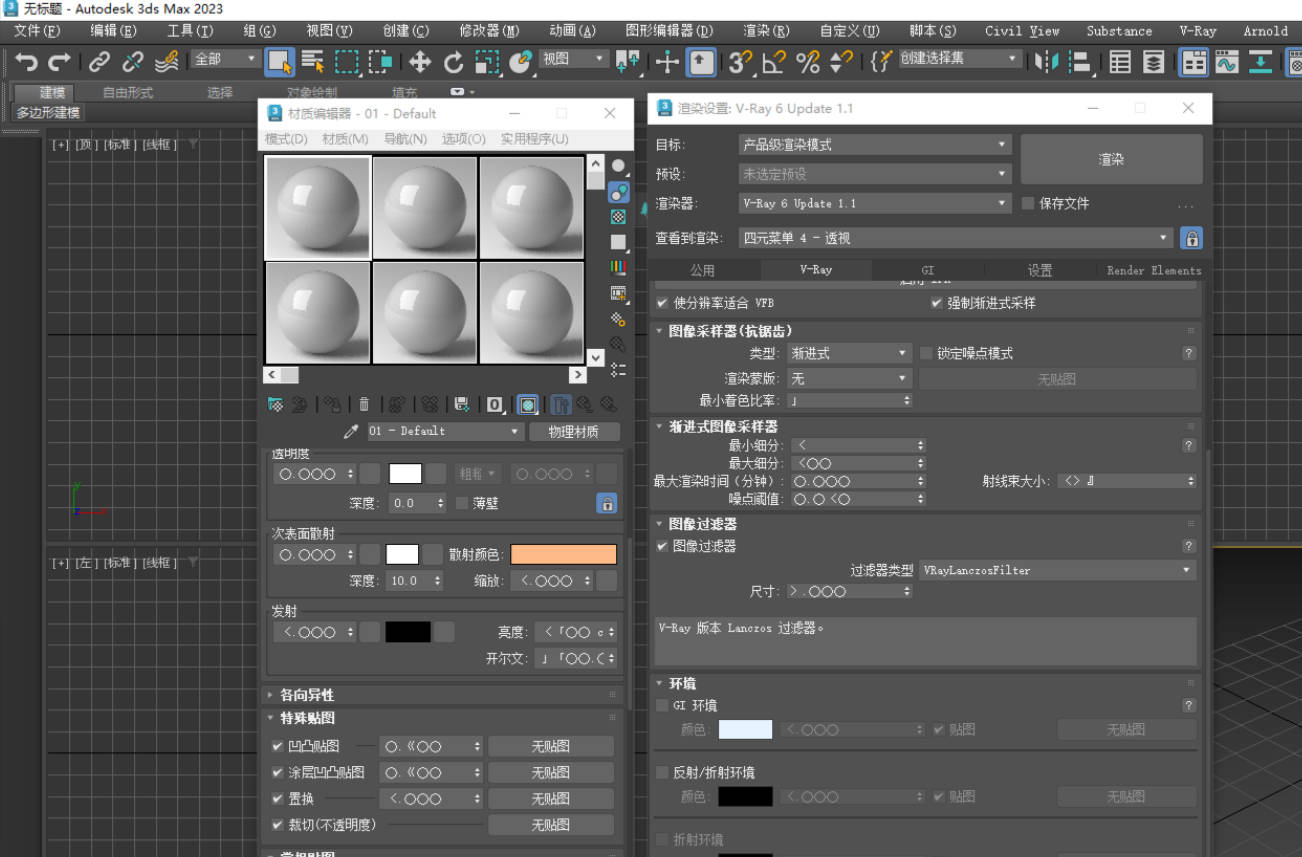The width and height of the screenshot is (1302, 857).
Task: Open the 渲染(R) menu
Action: tap(766, 31)
